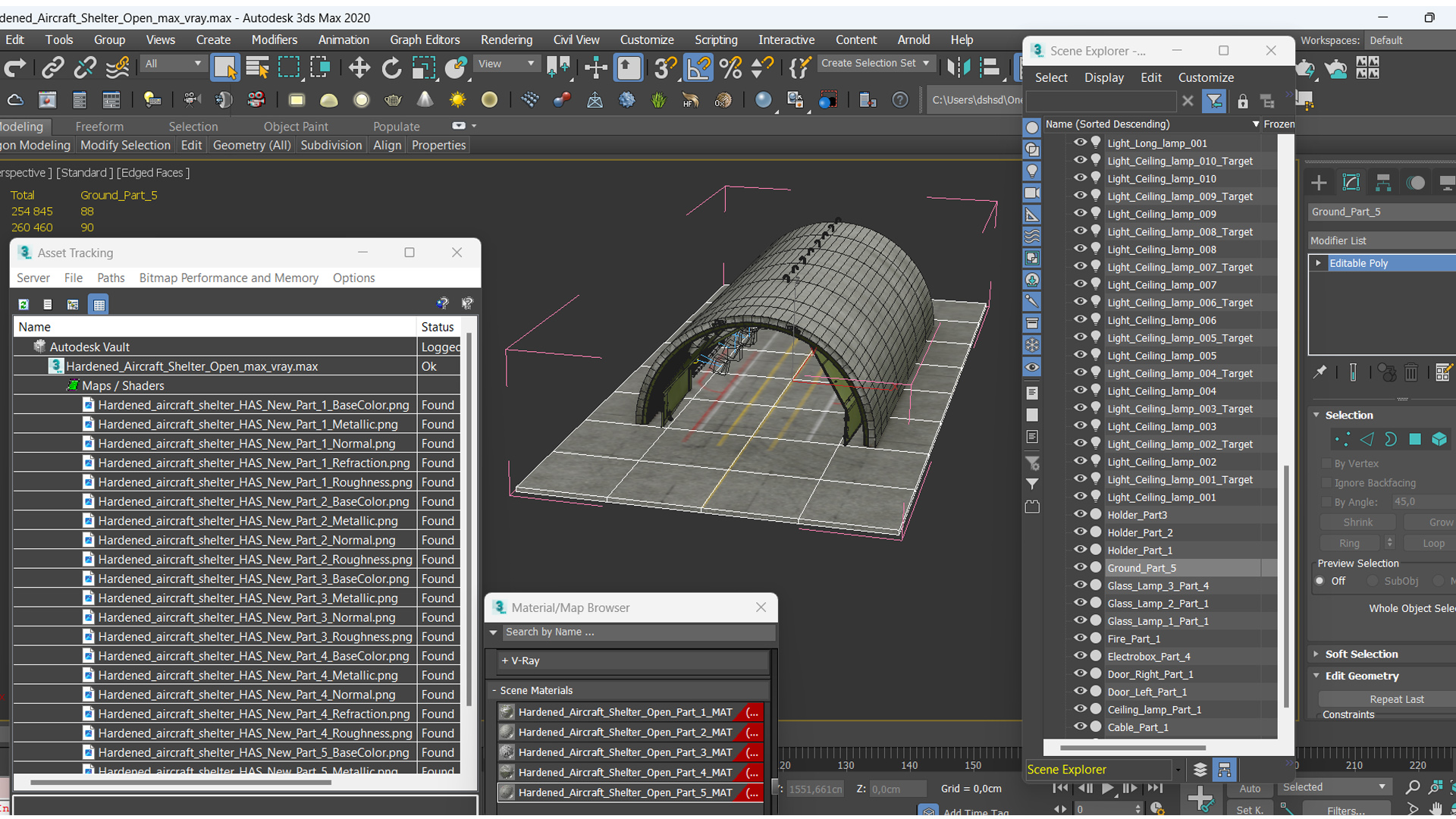Click the Sun light icon in ribbon toolbar

point(457,100)
